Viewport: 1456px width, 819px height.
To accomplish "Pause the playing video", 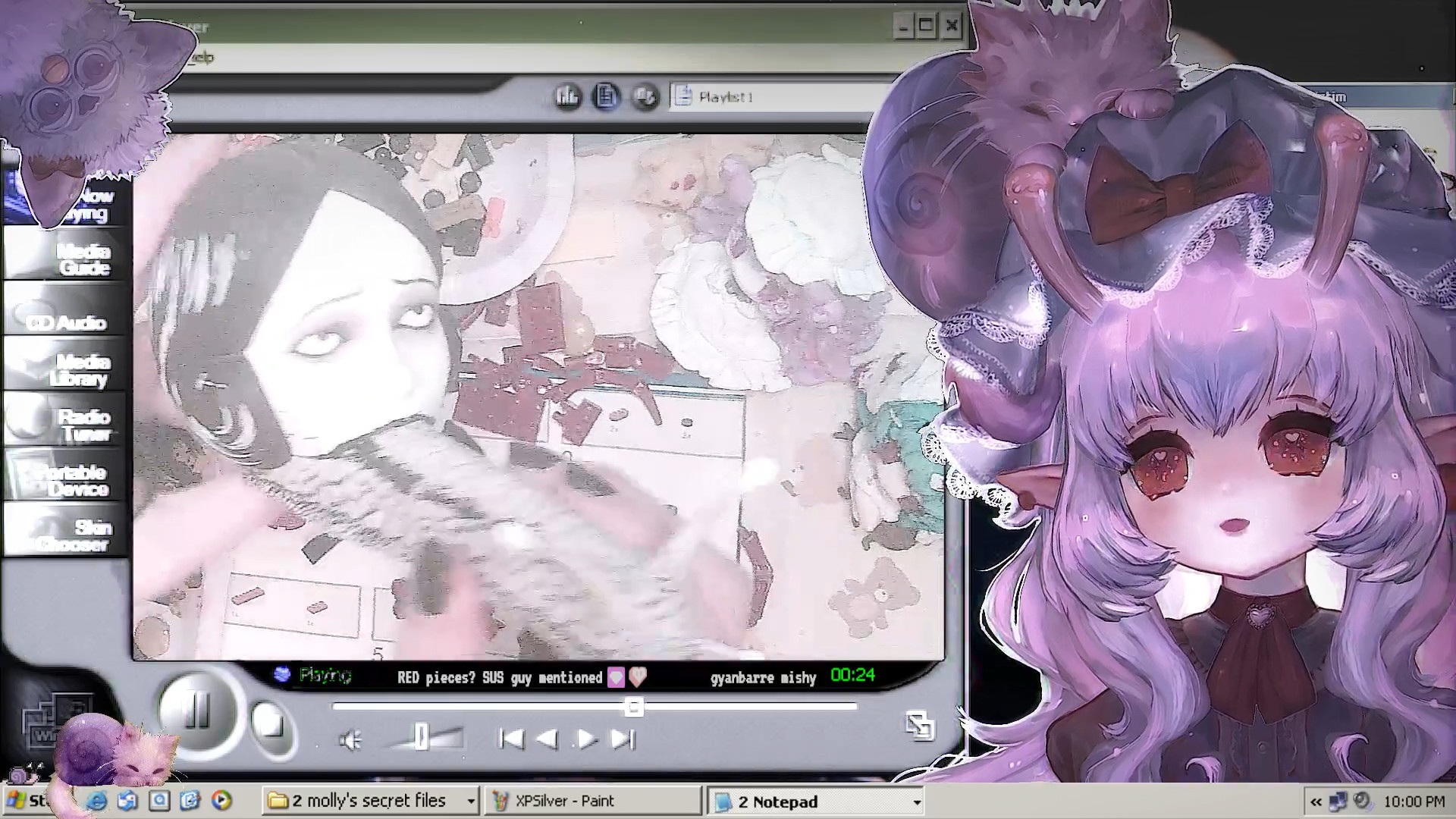I will pos(197,711).
